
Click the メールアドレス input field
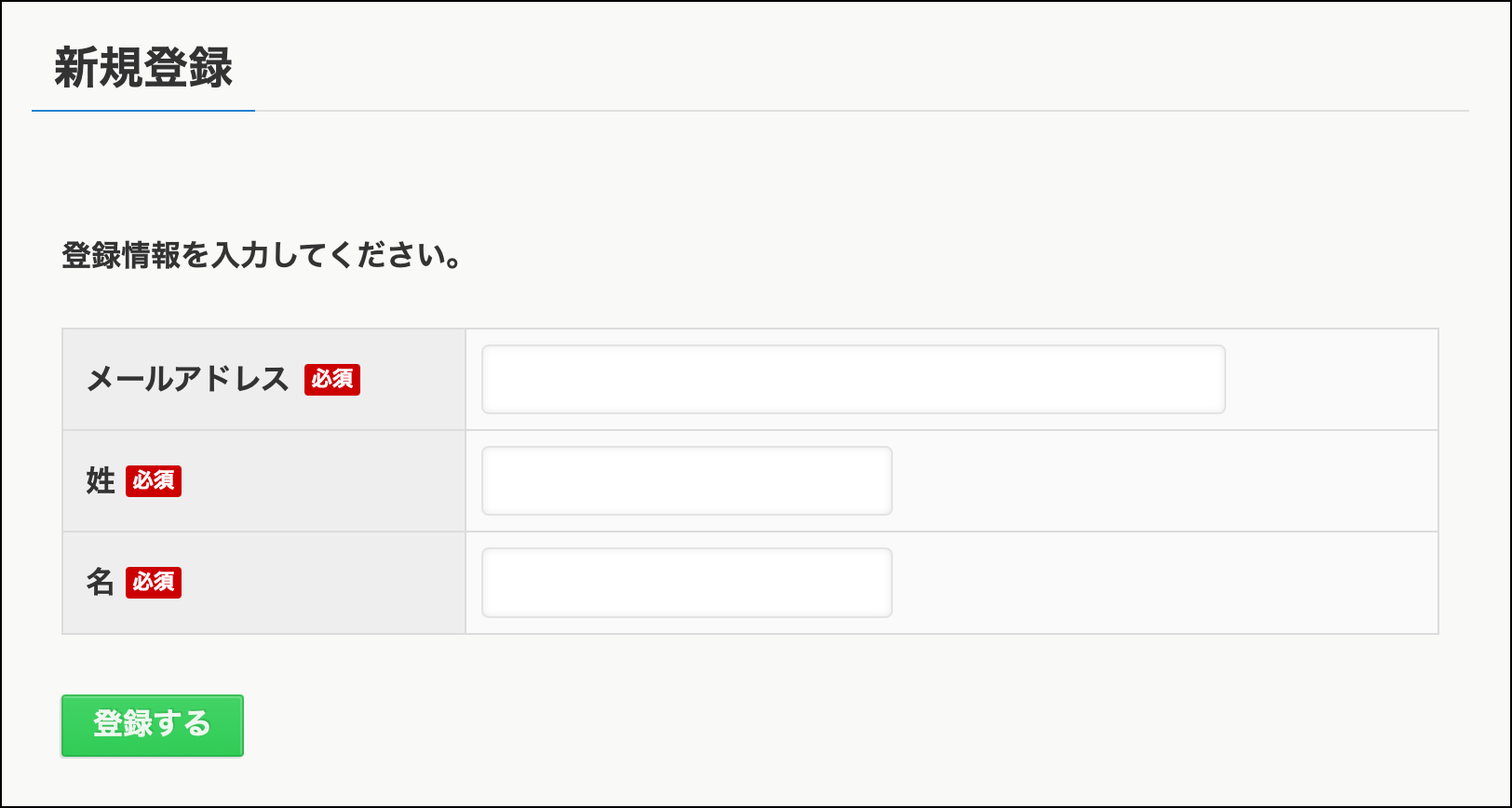[853, 379]
